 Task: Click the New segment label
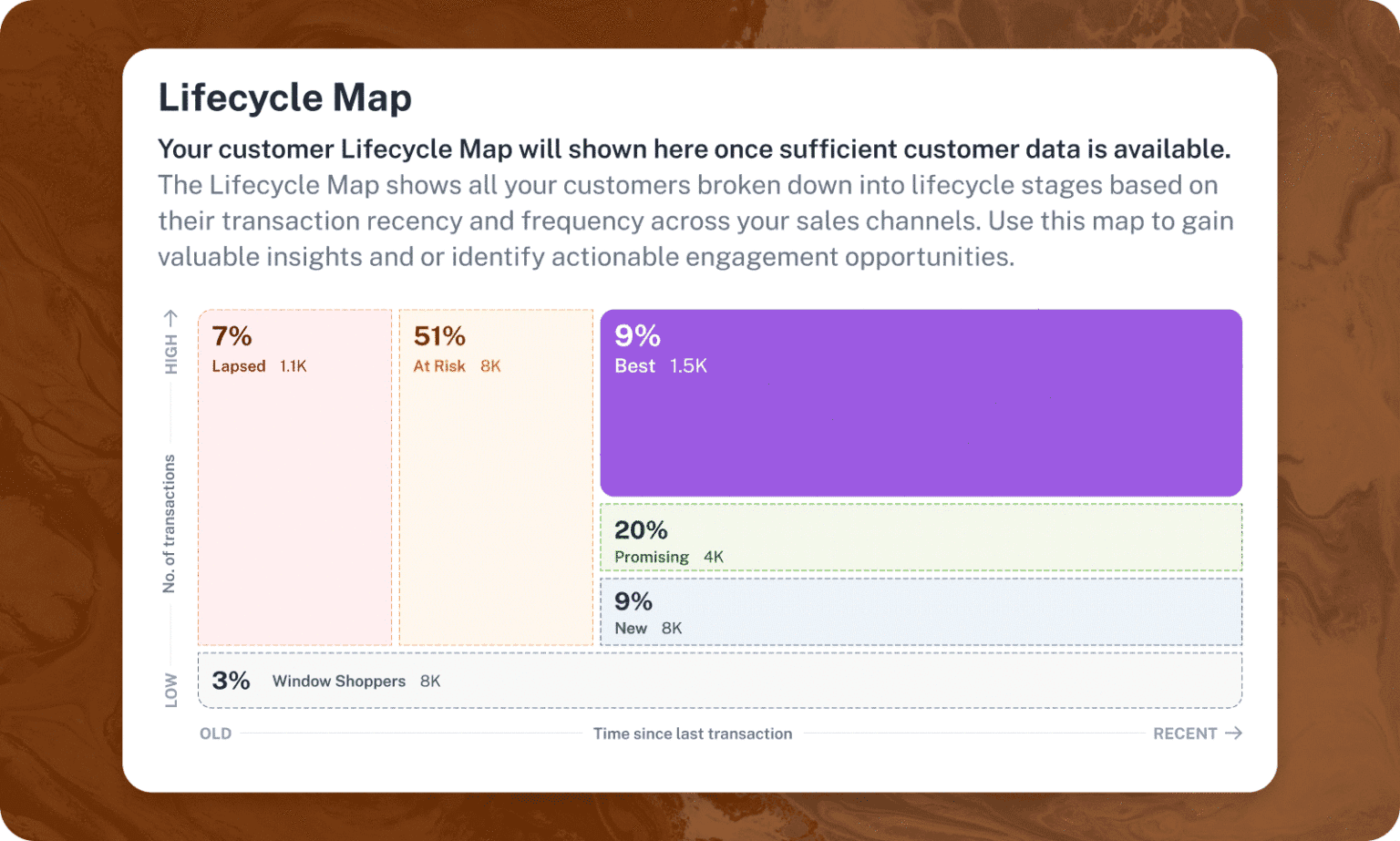click(x=631, y=628)
